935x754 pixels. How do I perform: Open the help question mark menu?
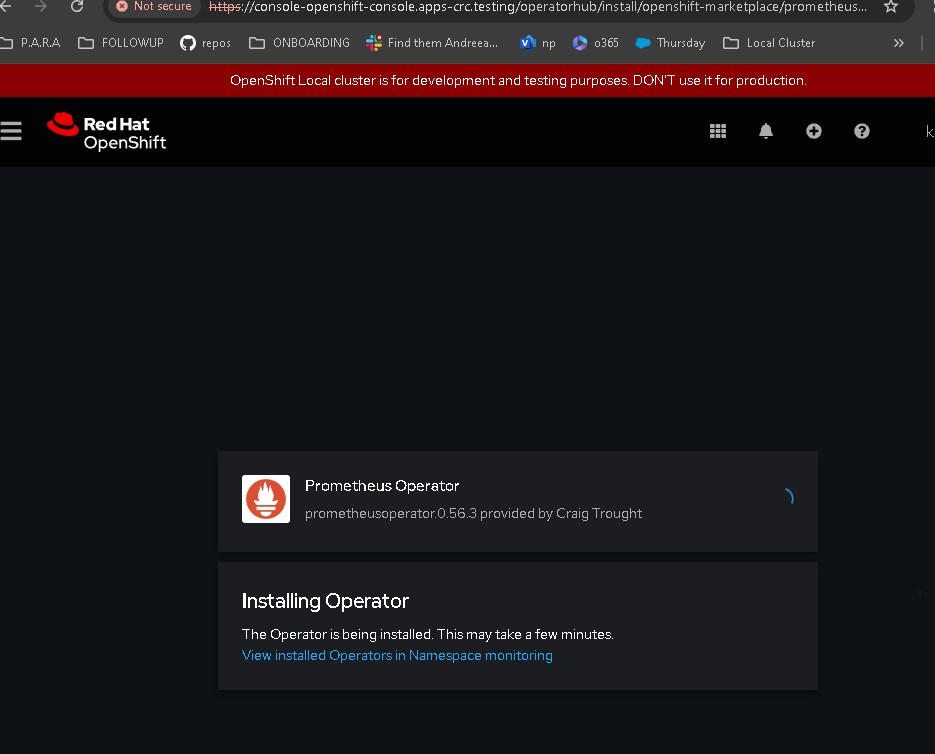(862, 131)
